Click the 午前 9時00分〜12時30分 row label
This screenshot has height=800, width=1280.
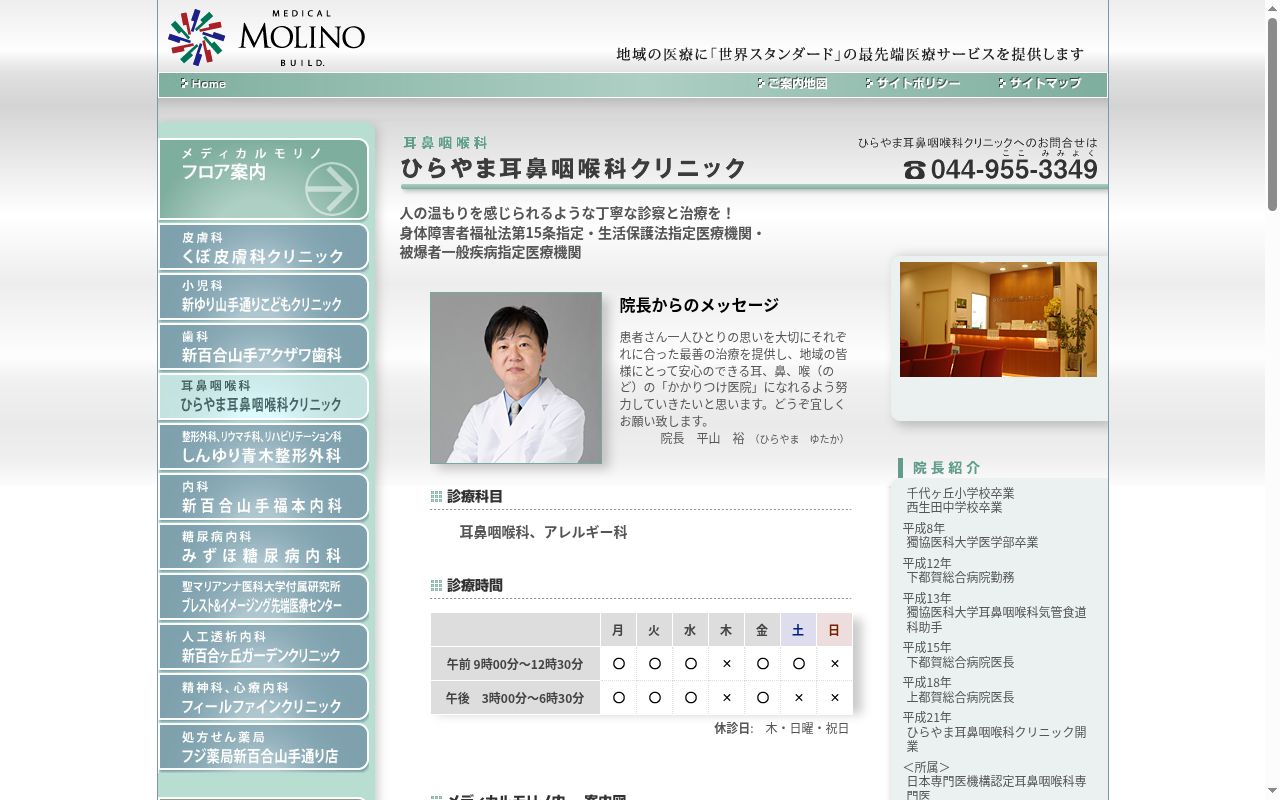[x=515, y=664]
